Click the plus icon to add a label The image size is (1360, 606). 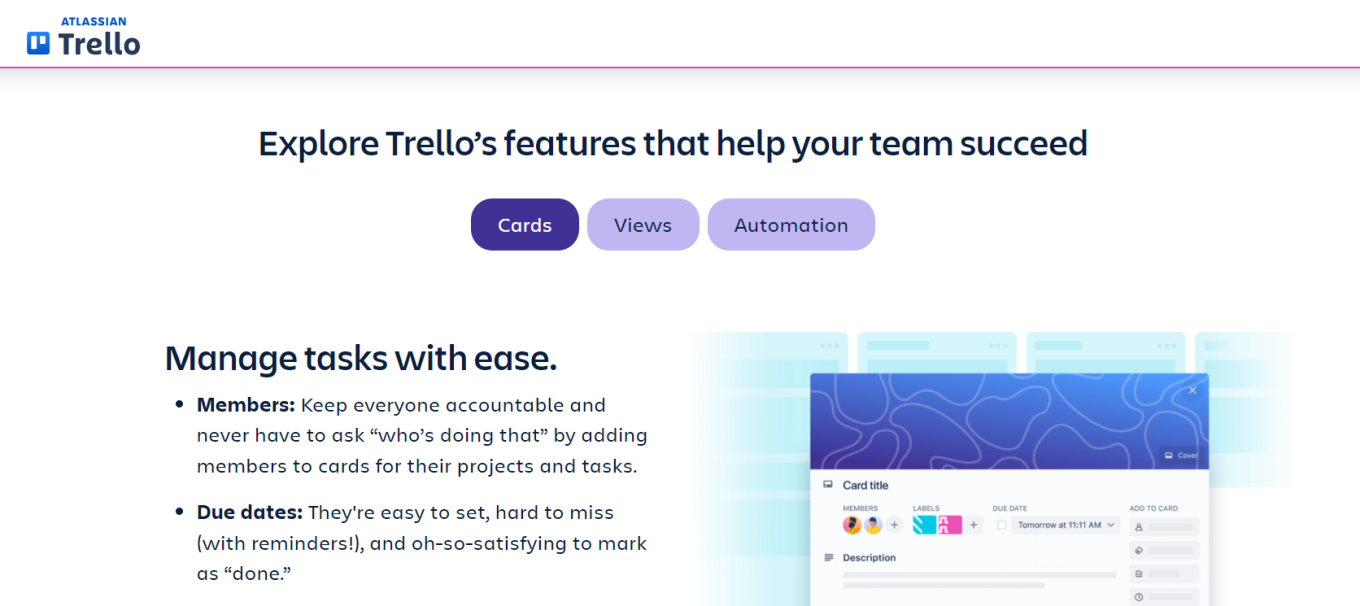[x=973, y=525]
